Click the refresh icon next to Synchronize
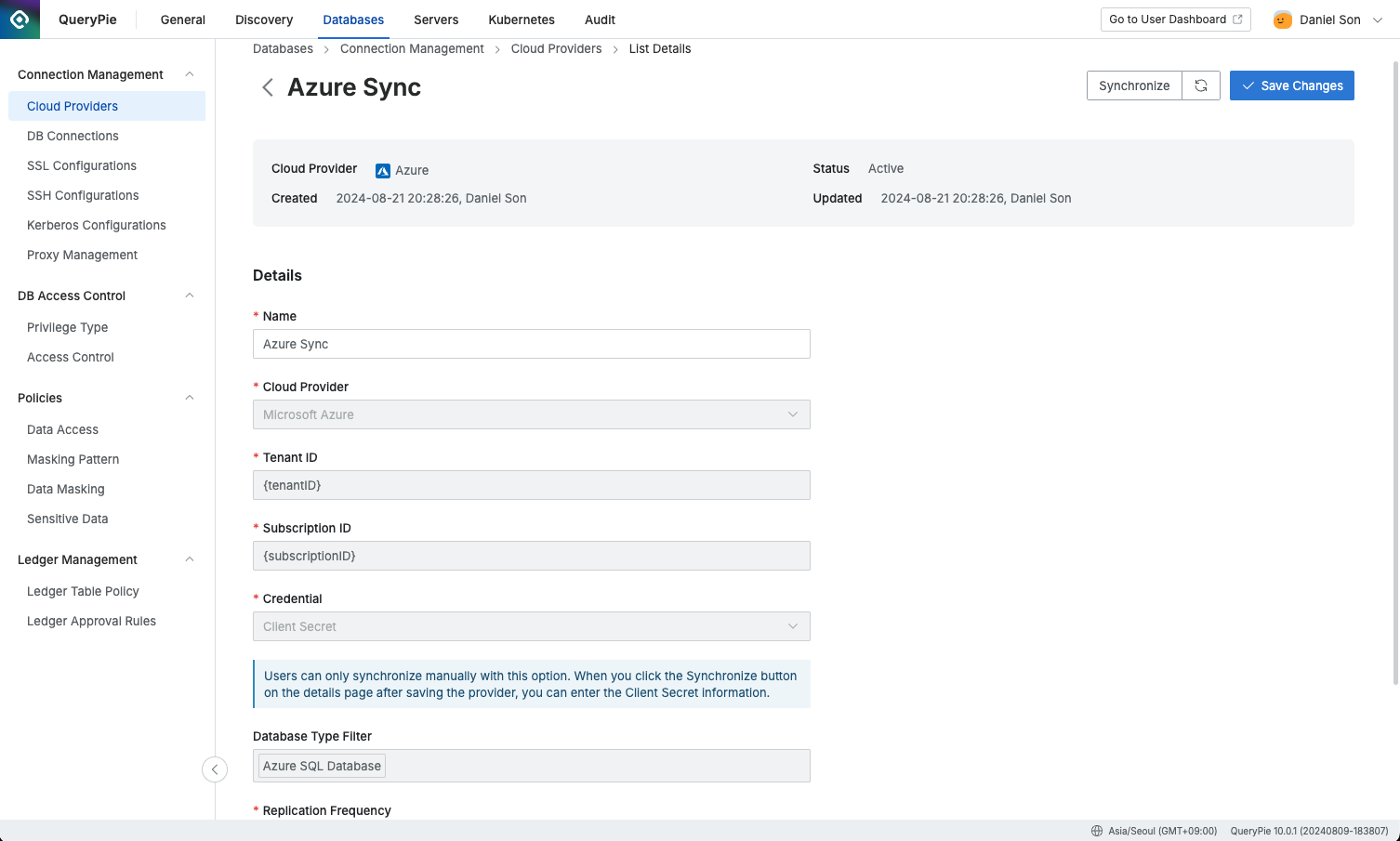 click(1201, 85)
